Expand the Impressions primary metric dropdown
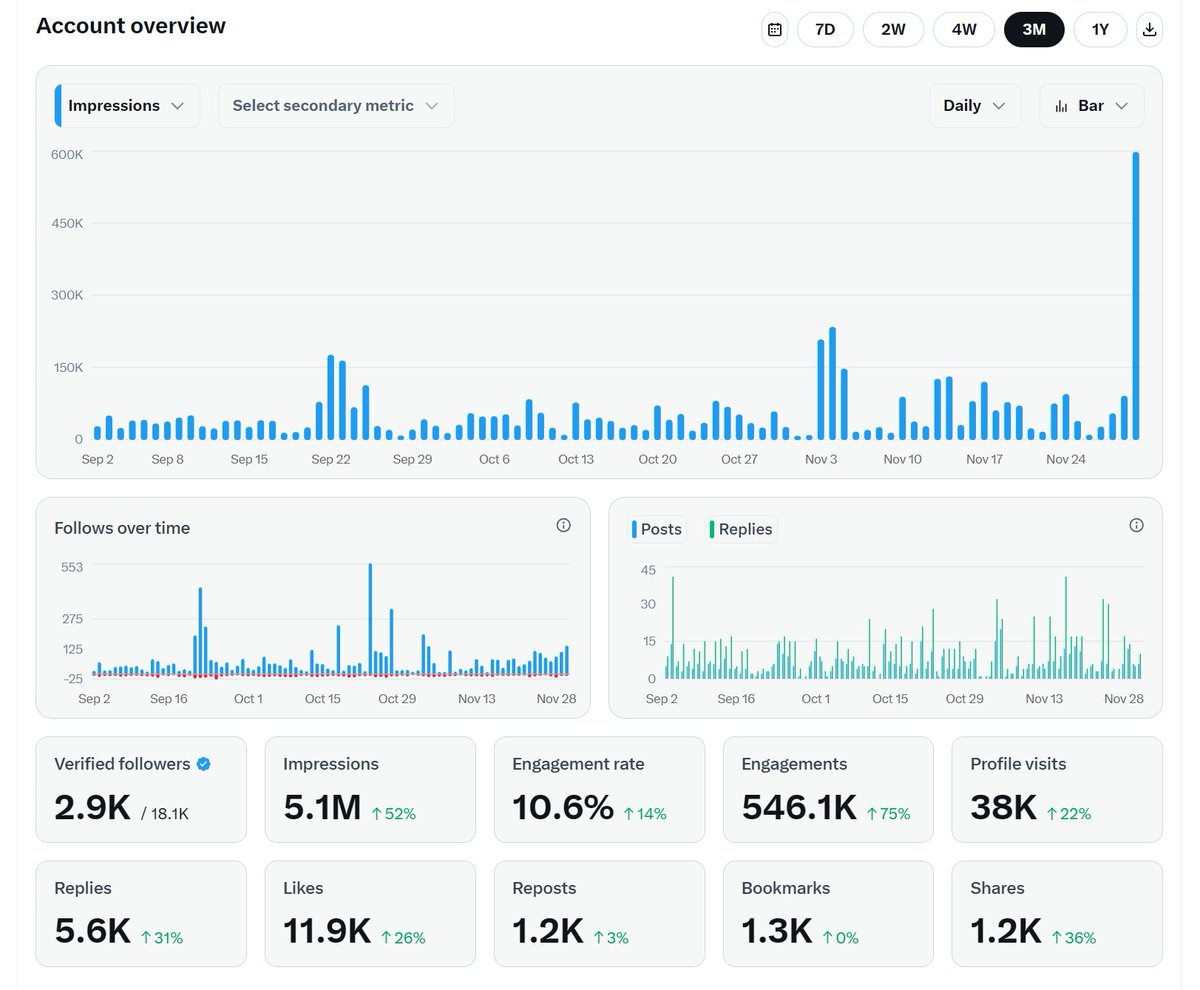The height and width of the screenshot is (990, 1200). pos(128,106)
